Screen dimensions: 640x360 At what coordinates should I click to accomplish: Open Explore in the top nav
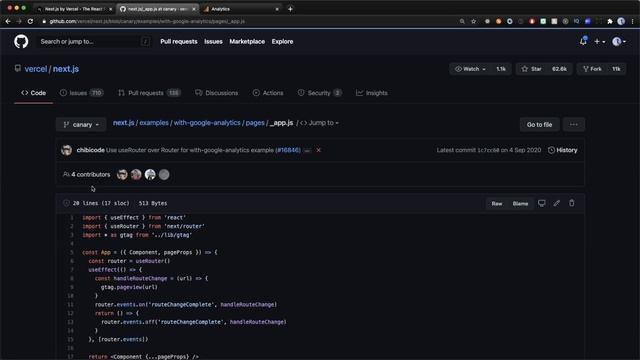pyautogui.click(x=282, y=42)
